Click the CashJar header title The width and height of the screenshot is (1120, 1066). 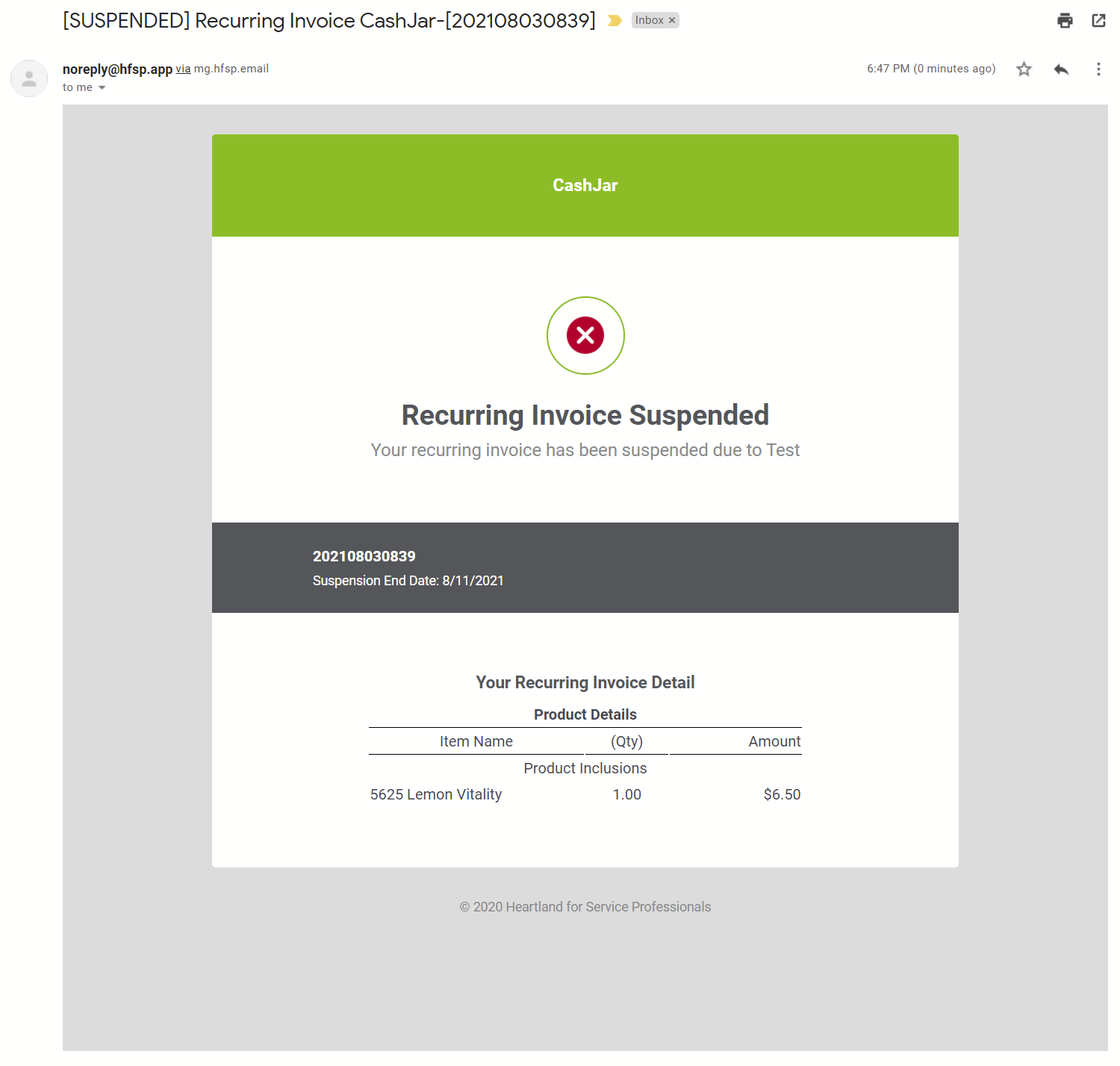585,185
